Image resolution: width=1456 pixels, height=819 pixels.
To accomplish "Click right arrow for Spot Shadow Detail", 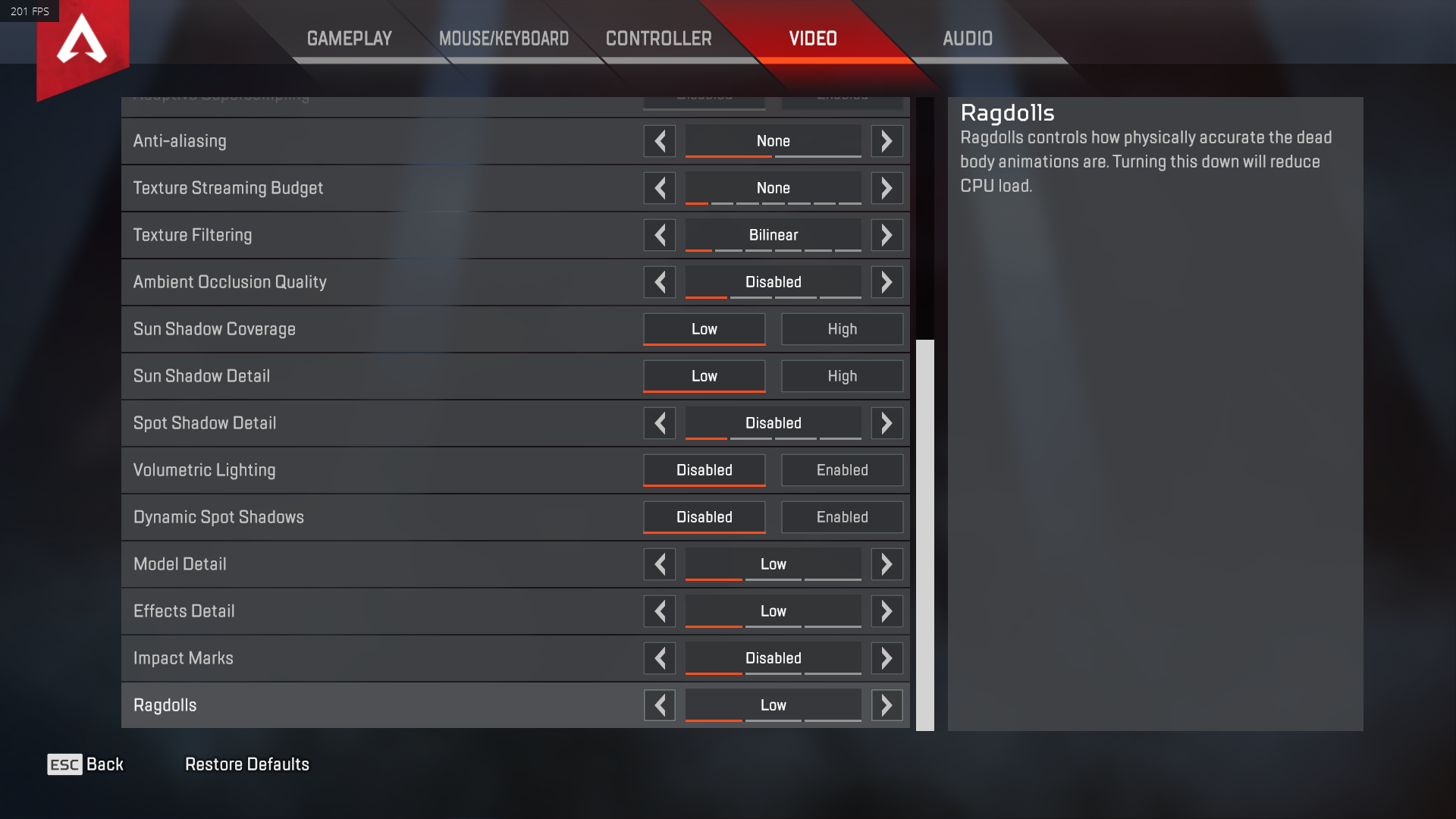I will point(886,423).
